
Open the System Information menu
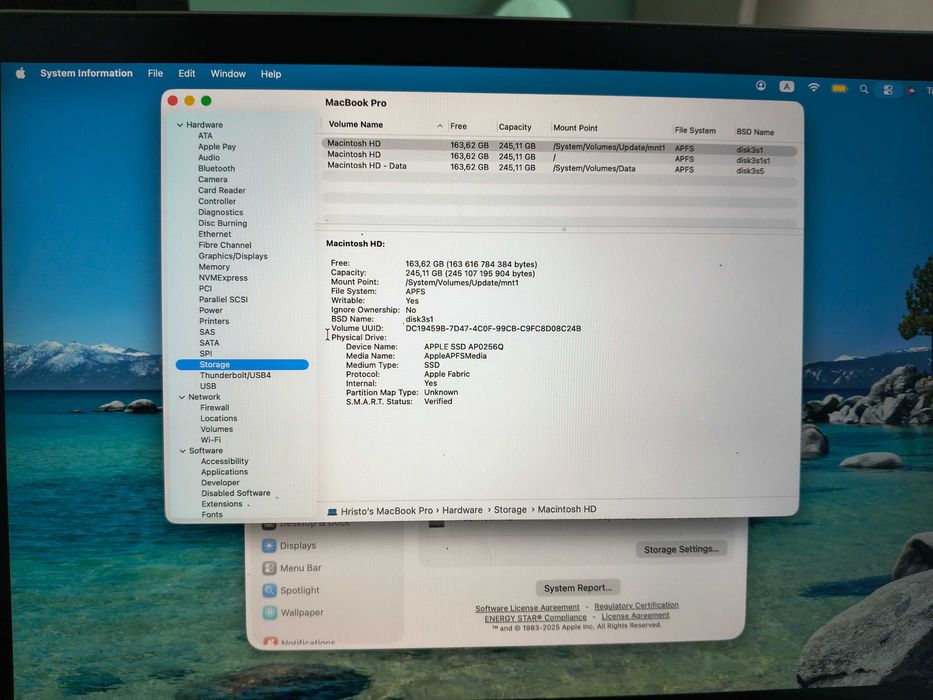pos(86,73)
